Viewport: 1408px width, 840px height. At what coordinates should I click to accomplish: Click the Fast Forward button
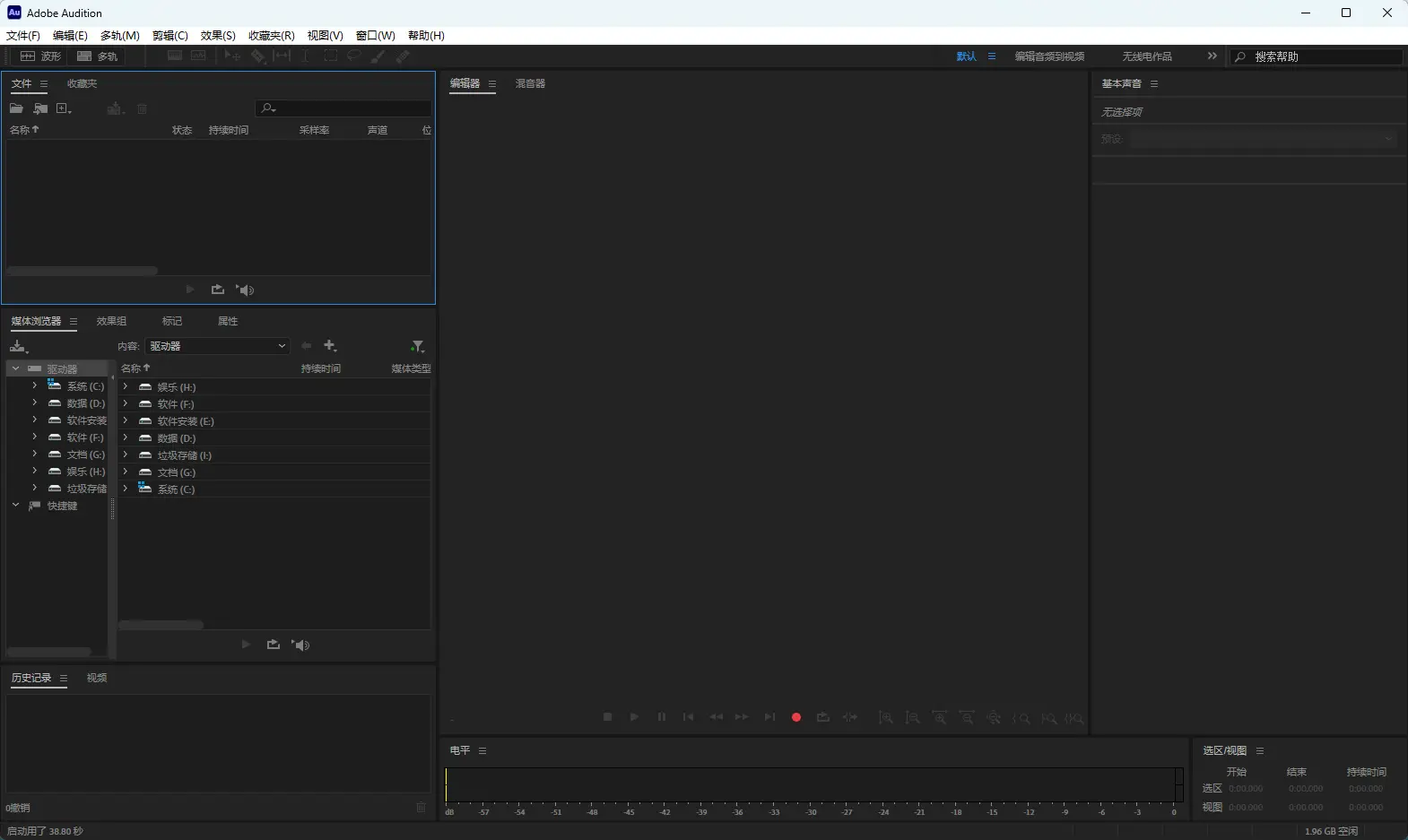tap(742, 717)
